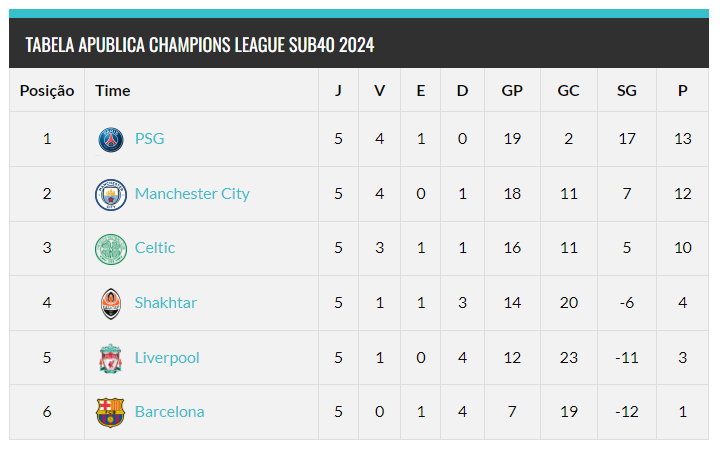725x453 pixels.
Task: Click the Shakhtar club crest icon
Action: click(x=111, y=303)
